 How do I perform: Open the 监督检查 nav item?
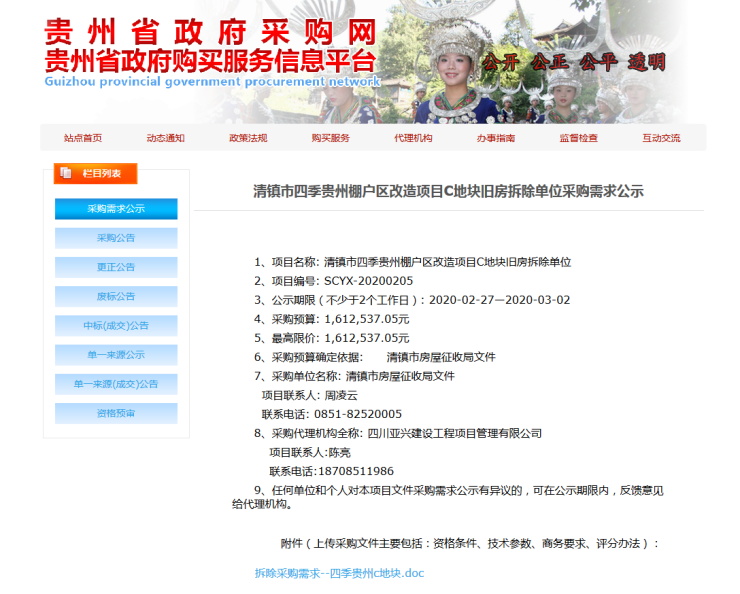[579, 138]
